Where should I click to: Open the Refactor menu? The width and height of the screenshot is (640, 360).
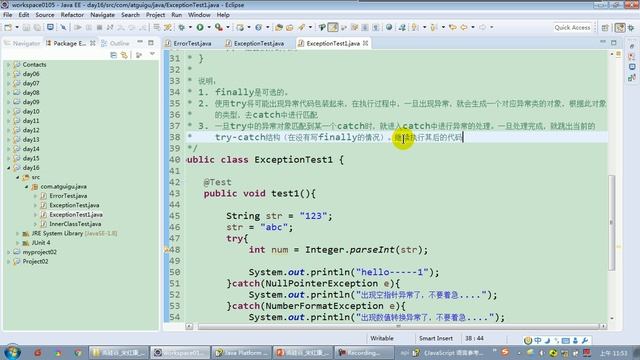coord(72,15)
